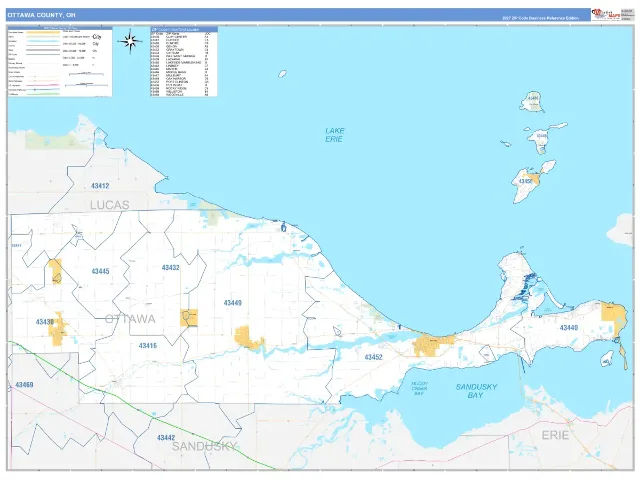The height and width of the screenshot is (480, 640).
Task: Click yellow city area on 43440 peninsula tip
Action: [613, 318]
